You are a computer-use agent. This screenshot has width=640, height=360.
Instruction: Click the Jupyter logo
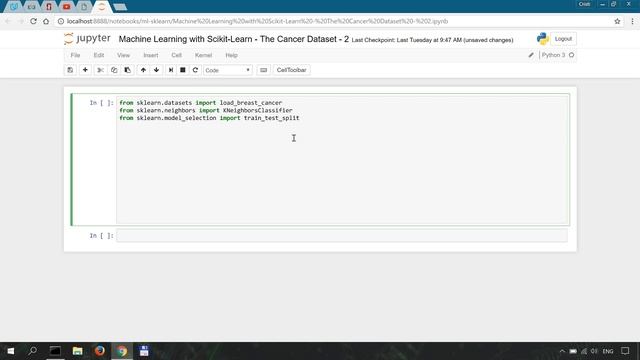pyautogui.click(x=87, y=38)
